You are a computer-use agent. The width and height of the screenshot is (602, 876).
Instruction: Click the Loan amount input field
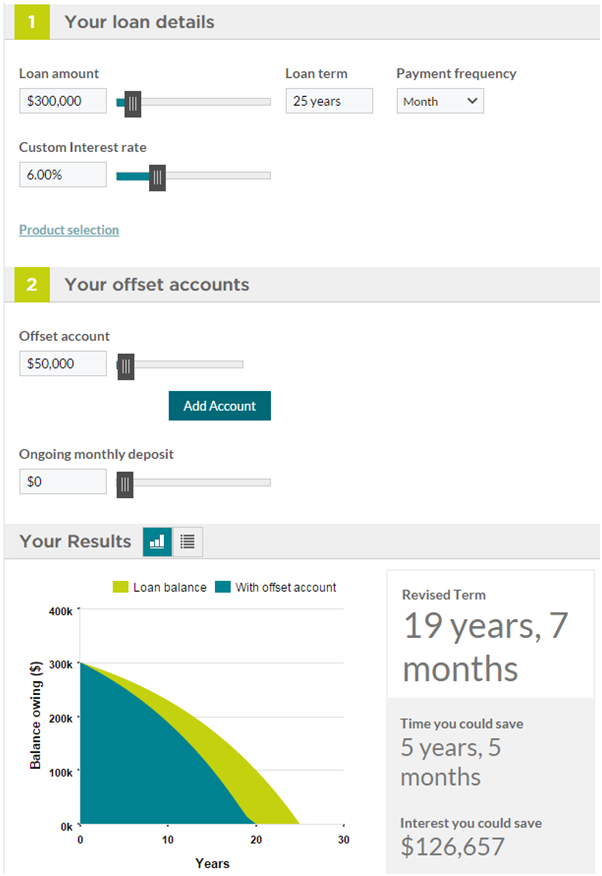coord(63,101)
